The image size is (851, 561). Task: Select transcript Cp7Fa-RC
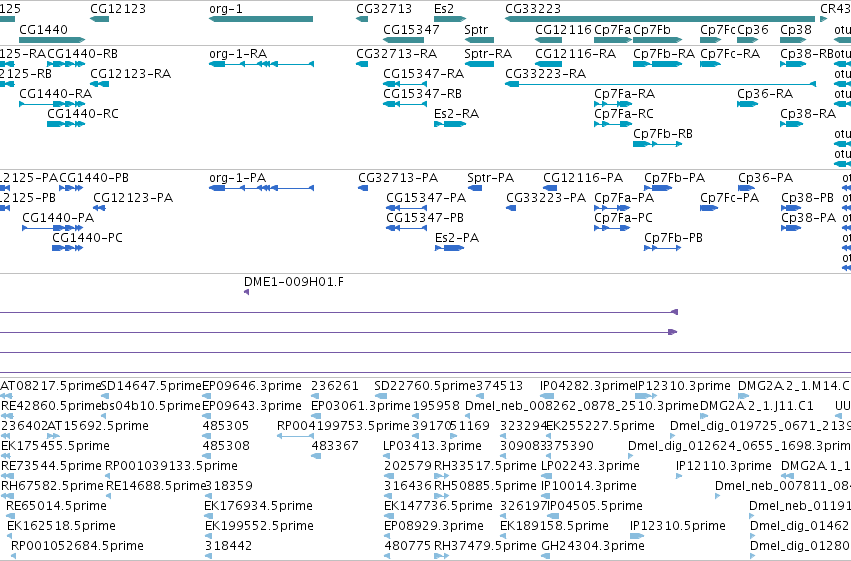[x=613, y=124]
